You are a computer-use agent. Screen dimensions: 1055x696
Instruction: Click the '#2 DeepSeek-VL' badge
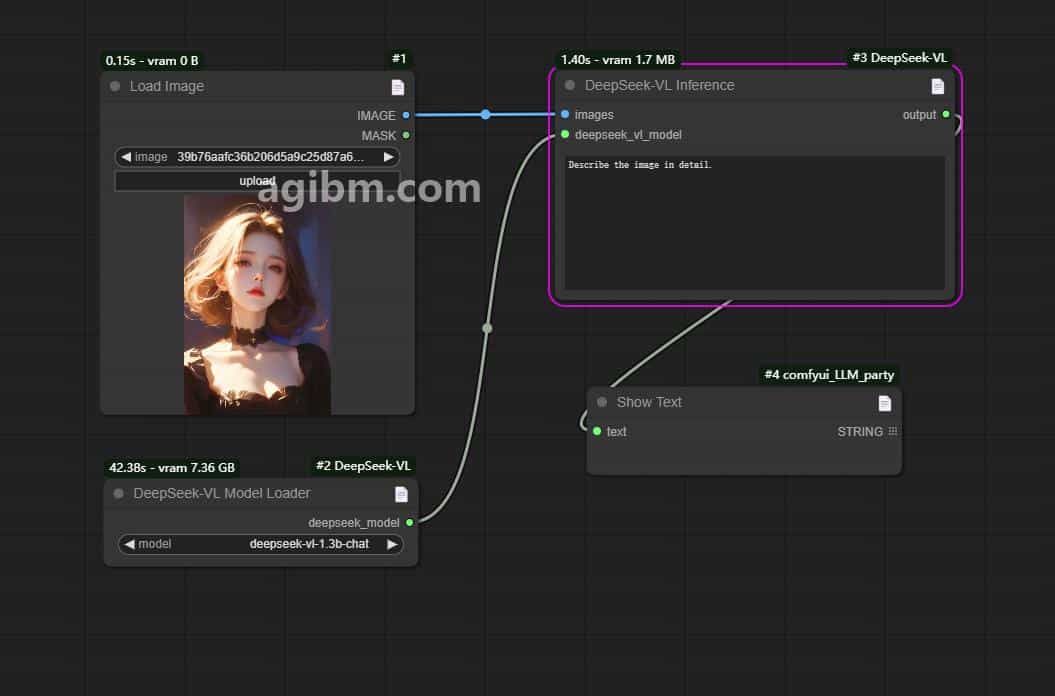click(363, 466)
